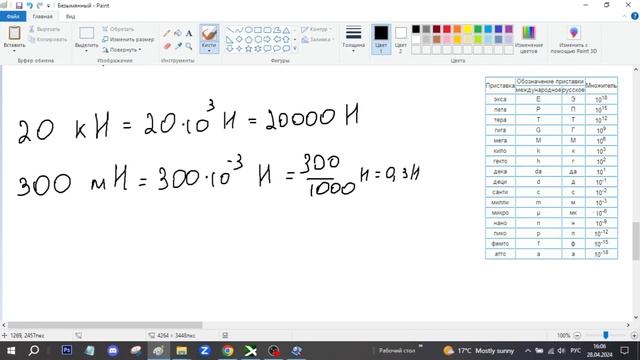Select Color 1 (Цвет 1) box
640x360 pixels.
(x=381, y=39)
